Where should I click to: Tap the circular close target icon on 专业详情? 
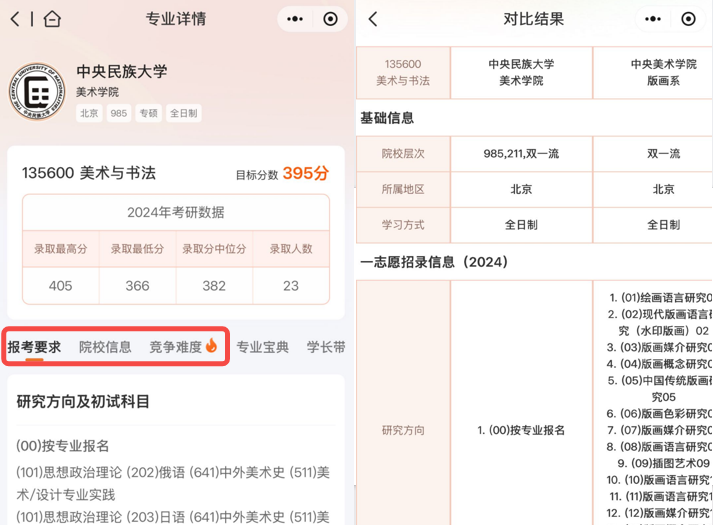pyautogui.click(x=331, y=19)
